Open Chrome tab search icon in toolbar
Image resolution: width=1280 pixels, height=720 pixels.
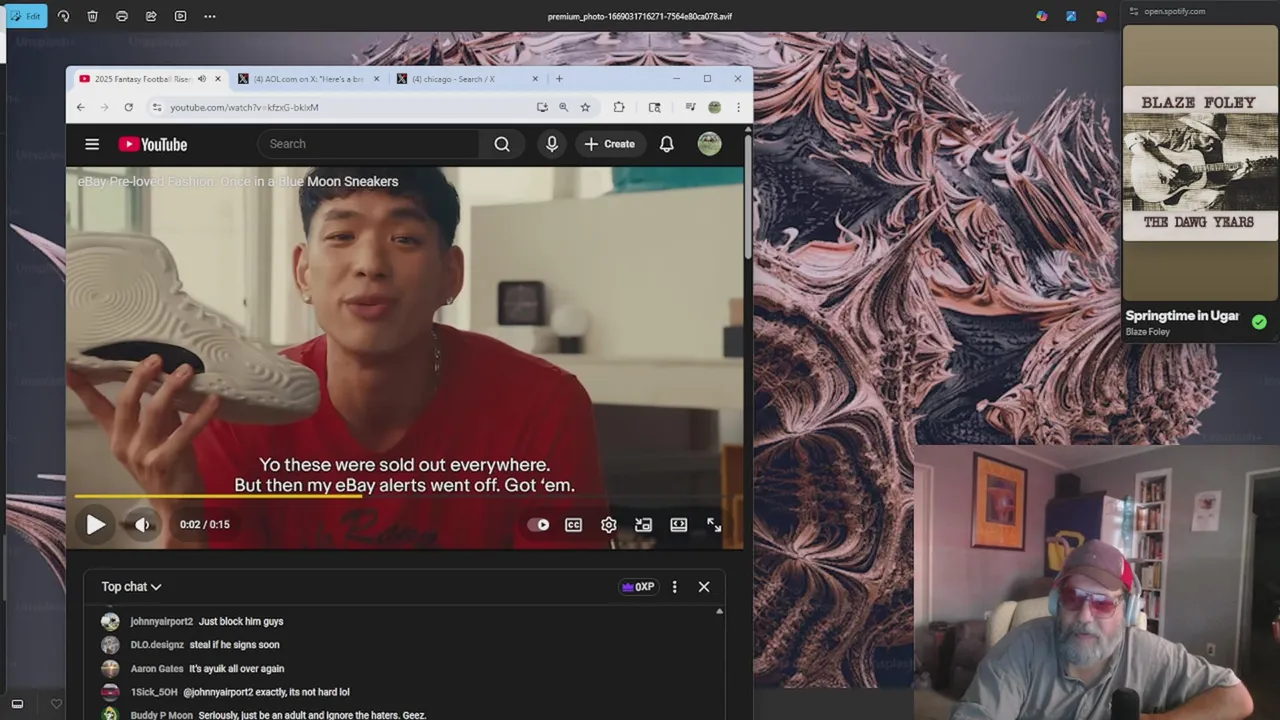[654, 107]
